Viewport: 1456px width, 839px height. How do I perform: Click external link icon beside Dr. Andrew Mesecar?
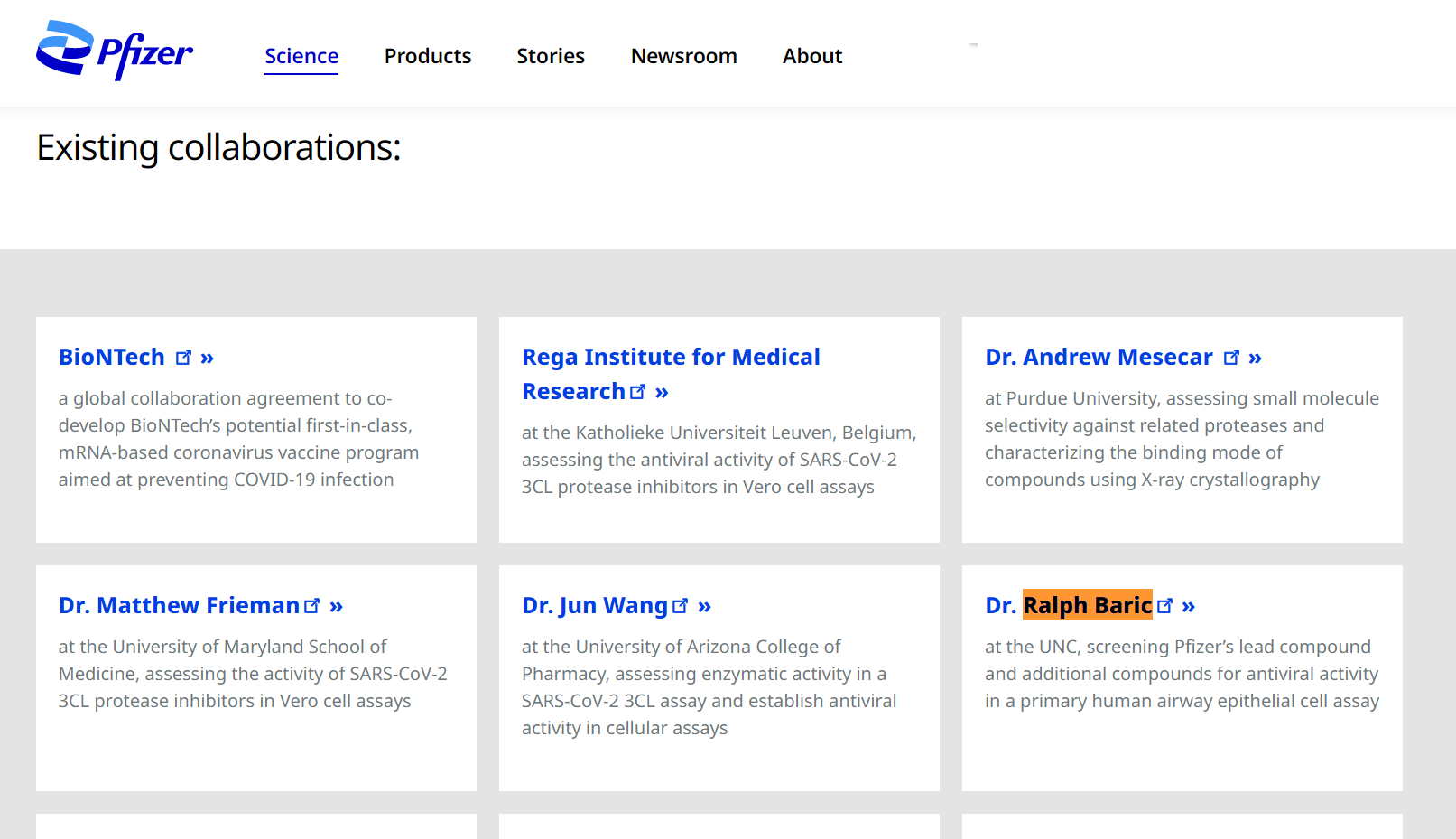(1231, 358)
